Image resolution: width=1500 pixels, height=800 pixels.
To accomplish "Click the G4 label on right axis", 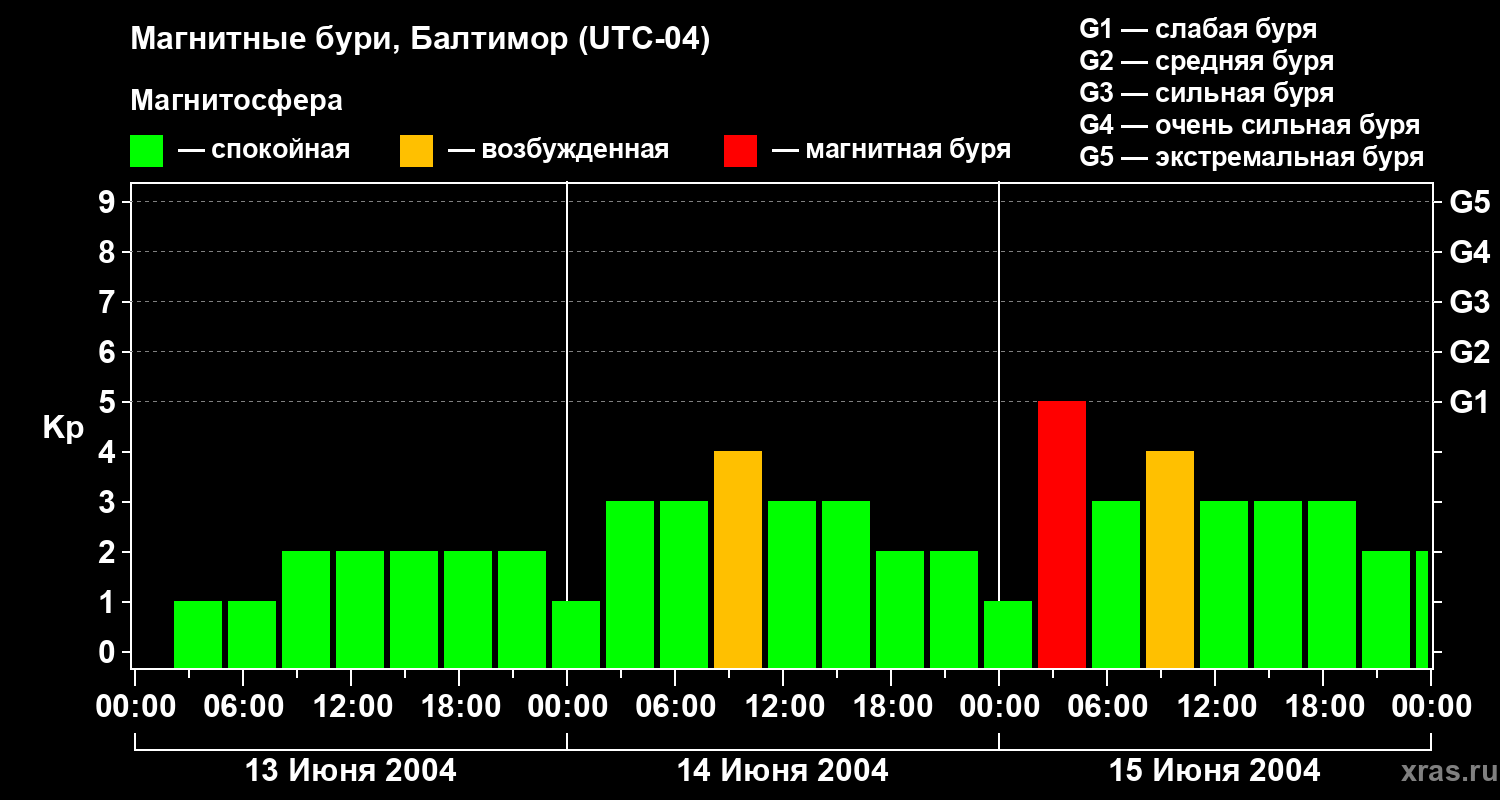I will click(x=1469, y=252).
